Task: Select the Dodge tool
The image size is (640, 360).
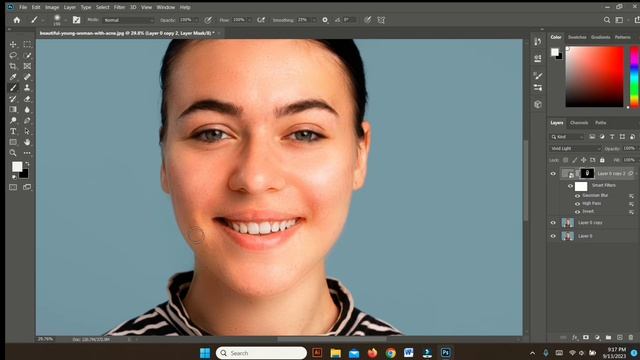Action: click(13, 120)
